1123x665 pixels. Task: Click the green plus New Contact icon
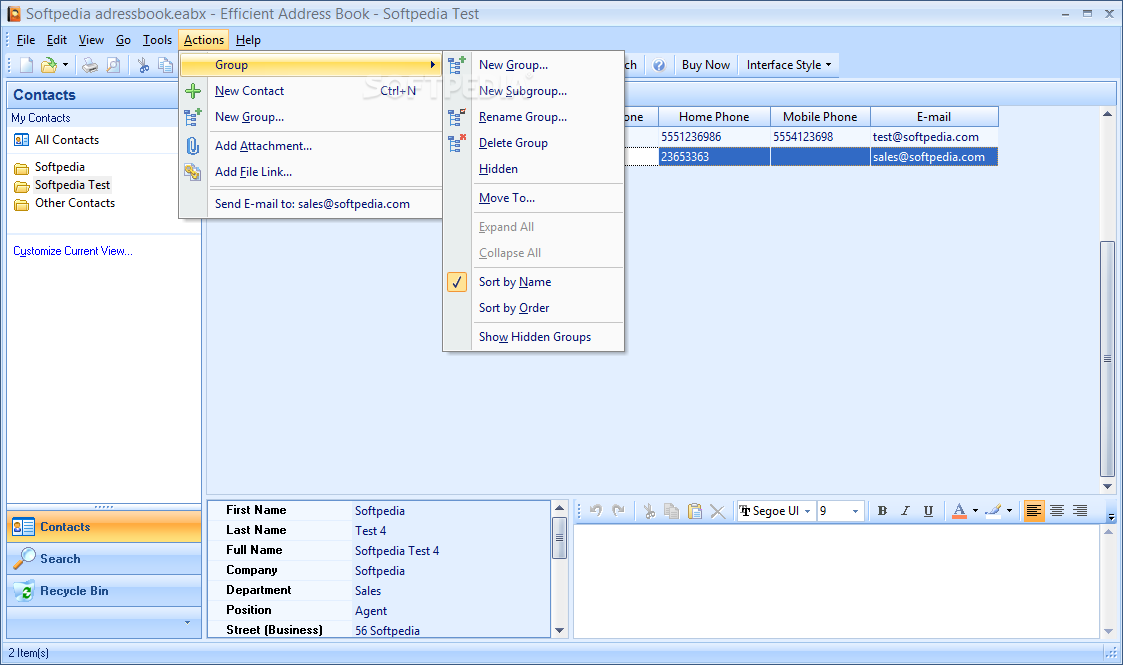point(193,91)
